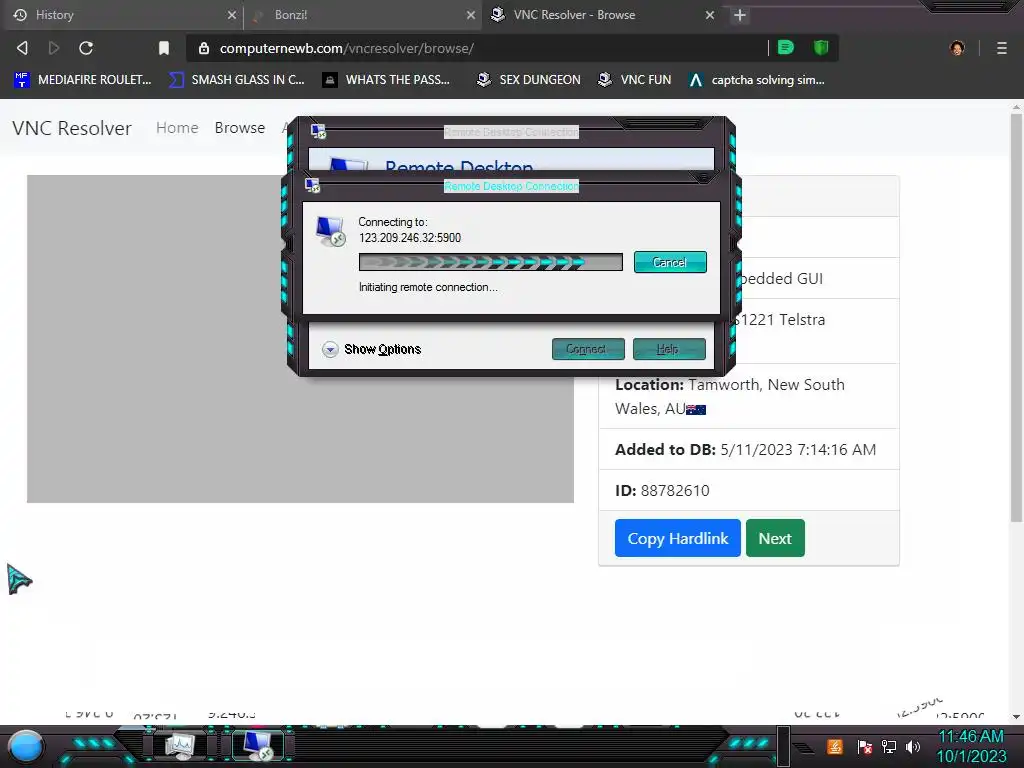This screenshot has height=768, width=1024.
Task: Click the connection progress bar
Action: 490,263
